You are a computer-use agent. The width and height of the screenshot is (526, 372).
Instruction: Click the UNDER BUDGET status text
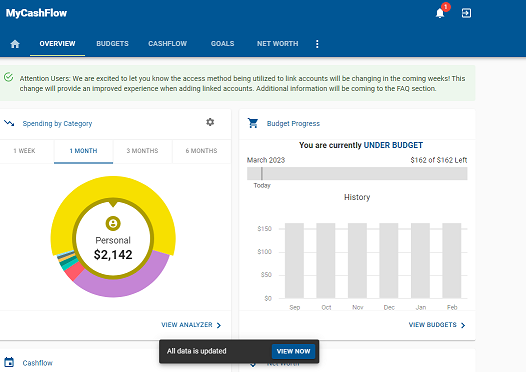click(393, 145)
